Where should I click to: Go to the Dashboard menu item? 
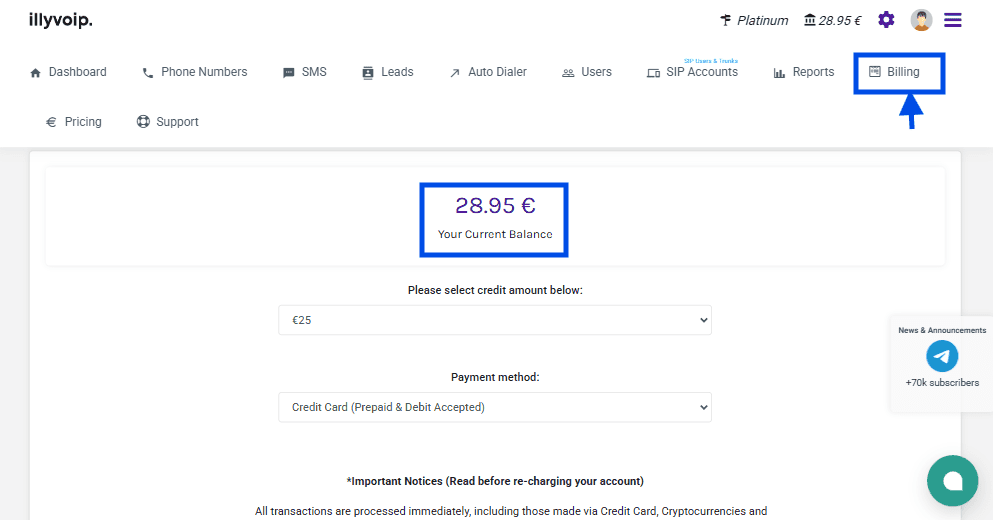click(68, 72)
